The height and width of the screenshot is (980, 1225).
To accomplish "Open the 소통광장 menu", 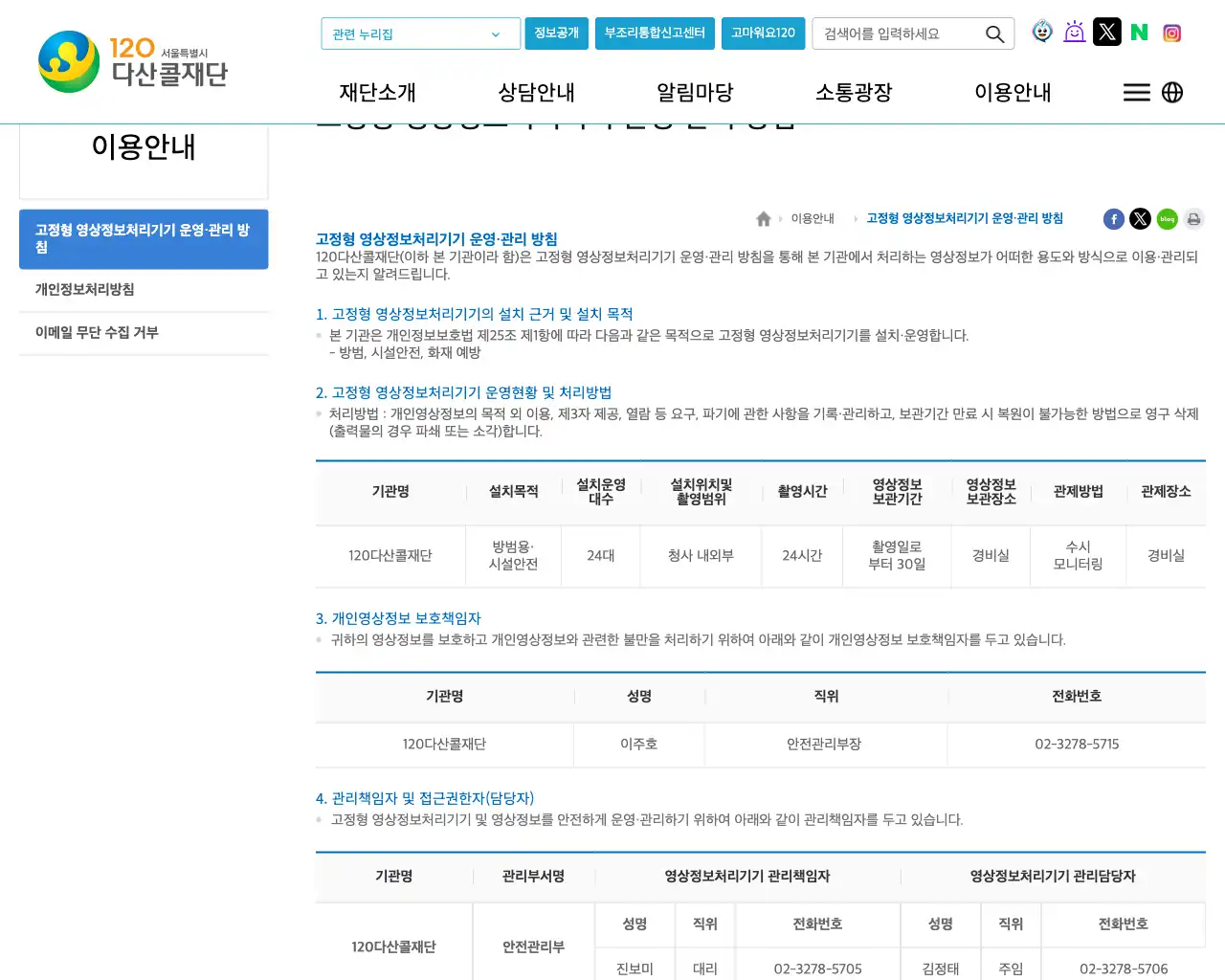I will click(x=854, y=92).
